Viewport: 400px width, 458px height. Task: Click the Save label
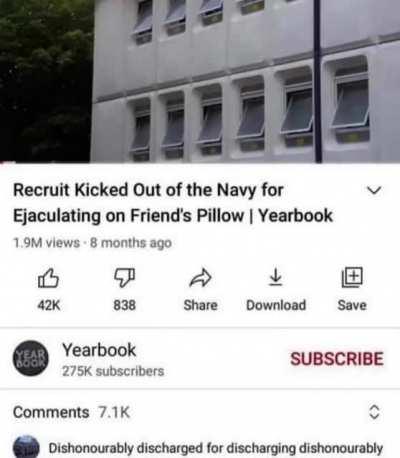click(x=352, y=305)
